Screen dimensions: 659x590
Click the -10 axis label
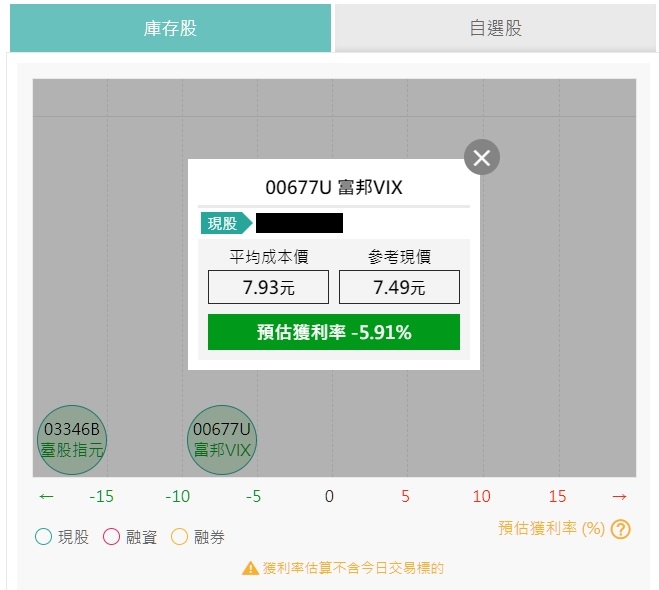click(177, 496)
